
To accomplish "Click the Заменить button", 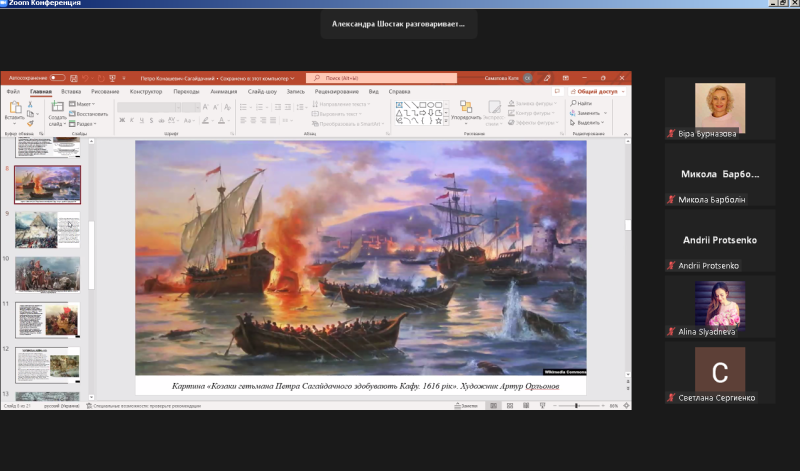I will click(x=589, y=113).
